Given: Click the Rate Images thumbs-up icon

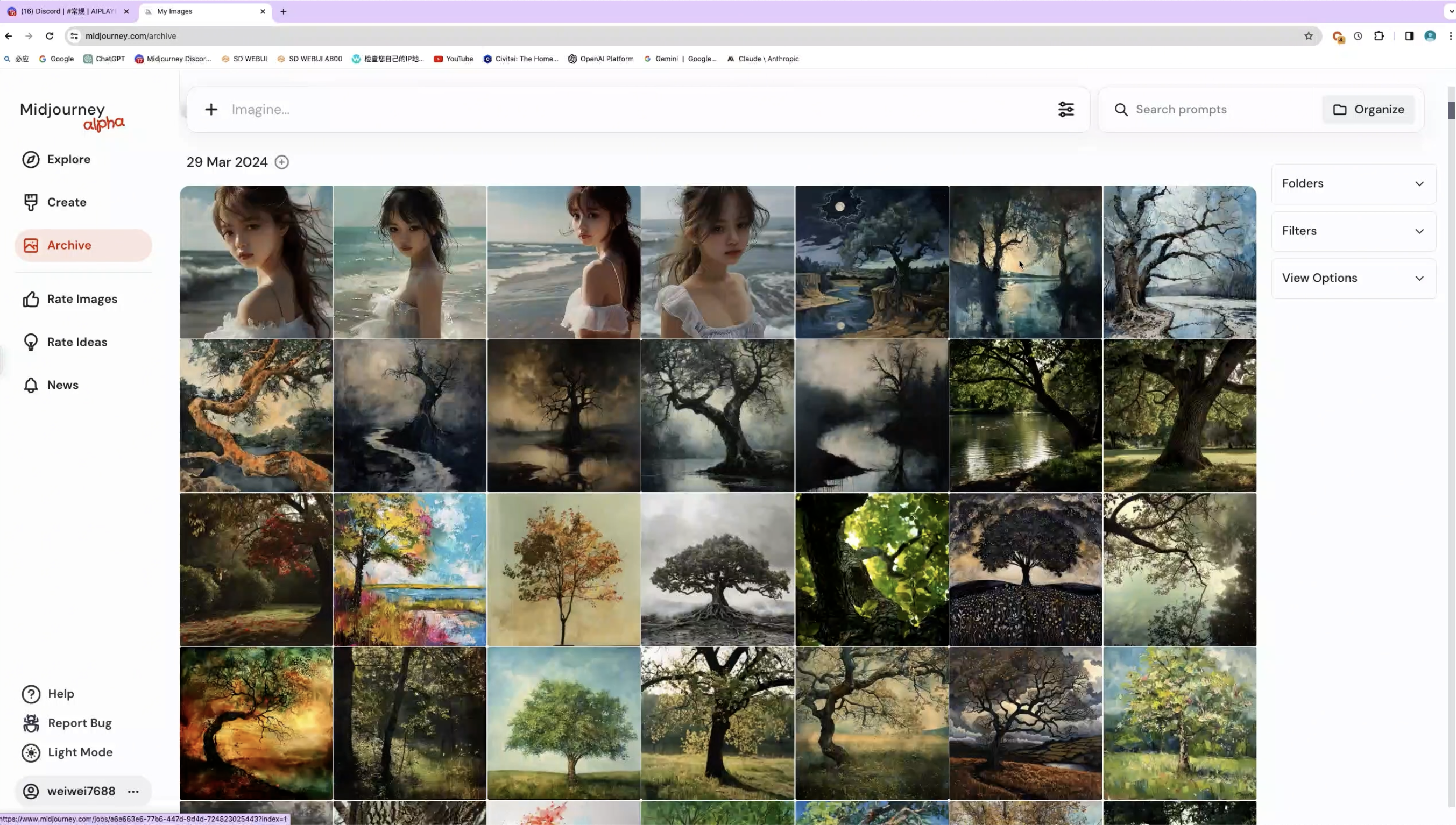Looking at the screenshot, I should (31, 299).
